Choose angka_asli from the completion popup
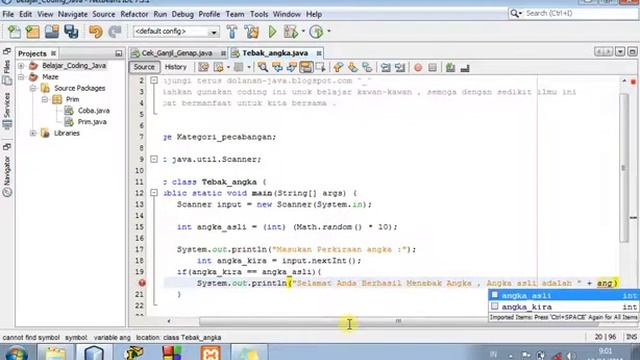Image resolution: width=640 pixels, height=360 pixels. click(x=564, y=295)
